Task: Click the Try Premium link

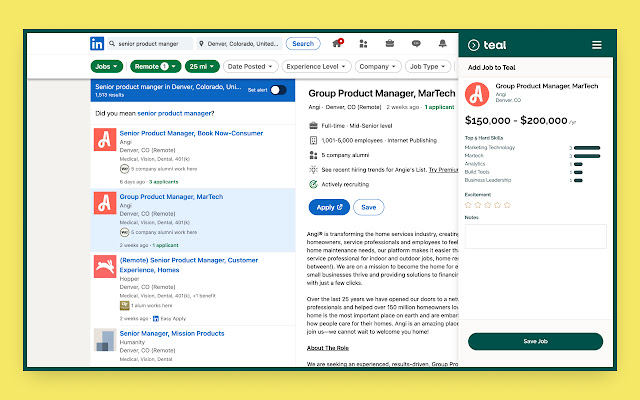Action: pos(443,170)
